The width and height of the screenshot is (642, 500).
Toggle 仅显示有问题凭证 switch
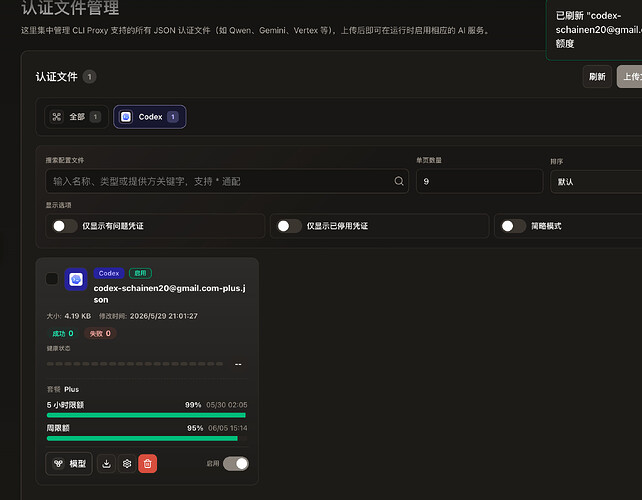click(65, 226)
